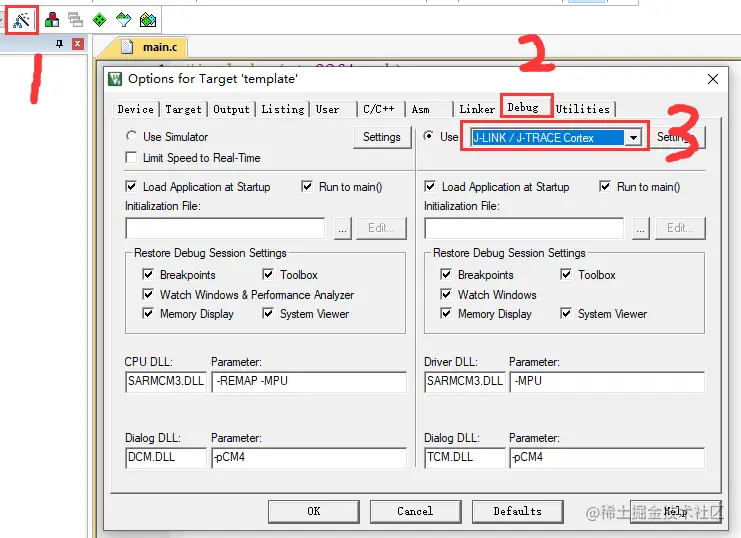This screenshot has height=538, width=741.
Task: Toggle hardware Run to main() checkbox
Action: click(x=605, y=186)
